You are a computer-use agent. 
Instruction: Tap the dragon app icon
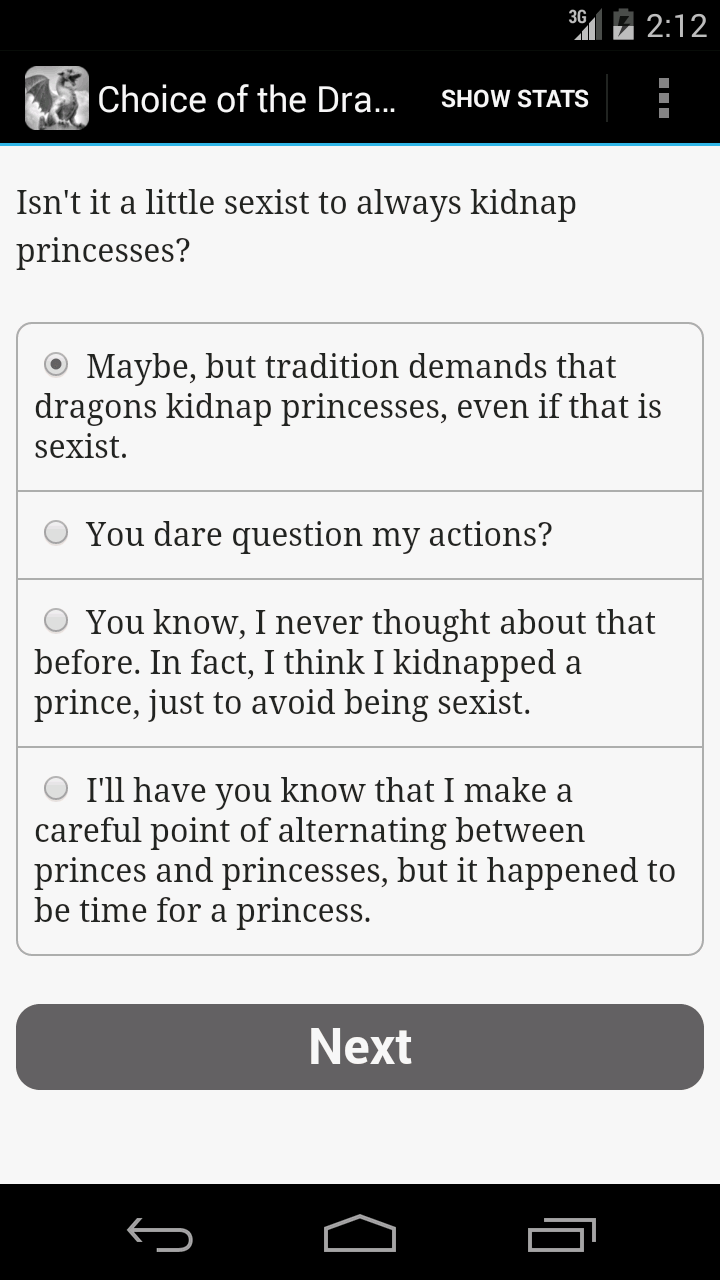(57, 98)
